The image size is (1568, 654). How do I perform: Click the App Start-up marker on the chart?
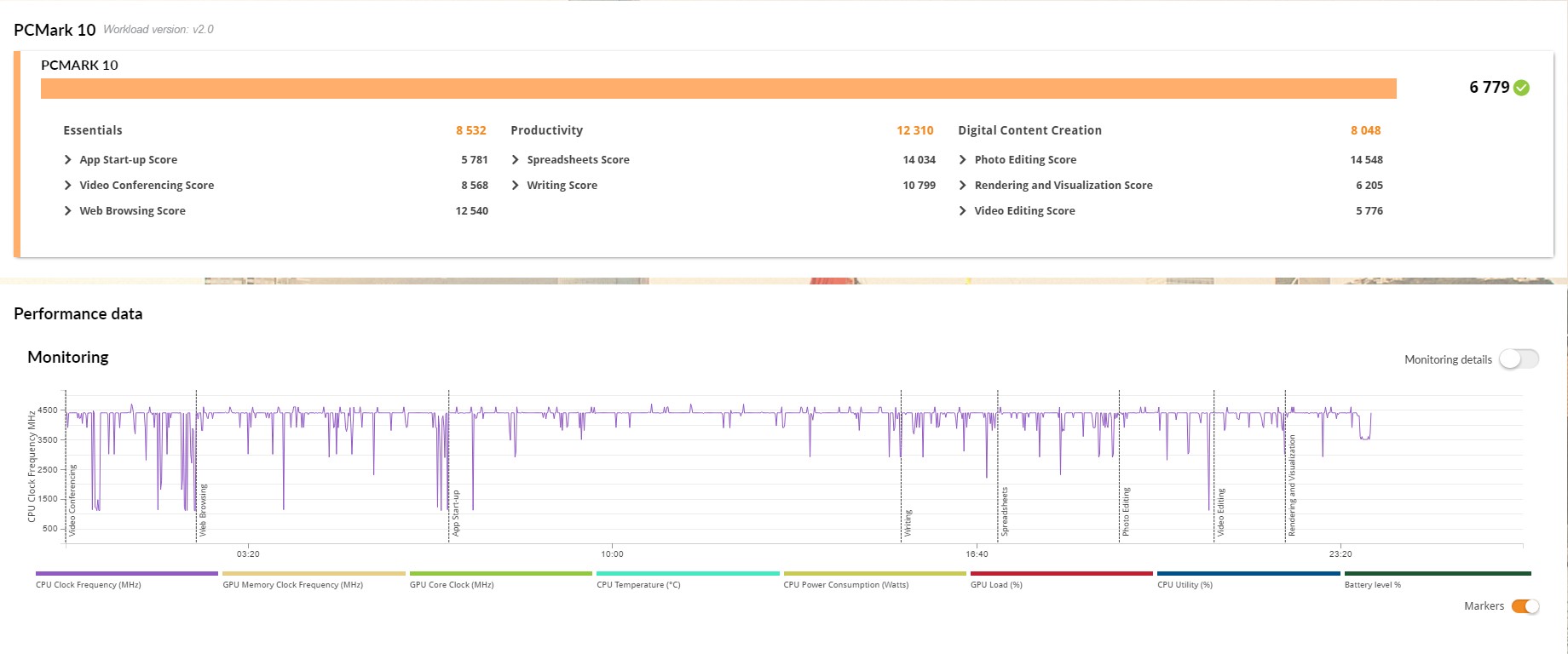(456, 513)
